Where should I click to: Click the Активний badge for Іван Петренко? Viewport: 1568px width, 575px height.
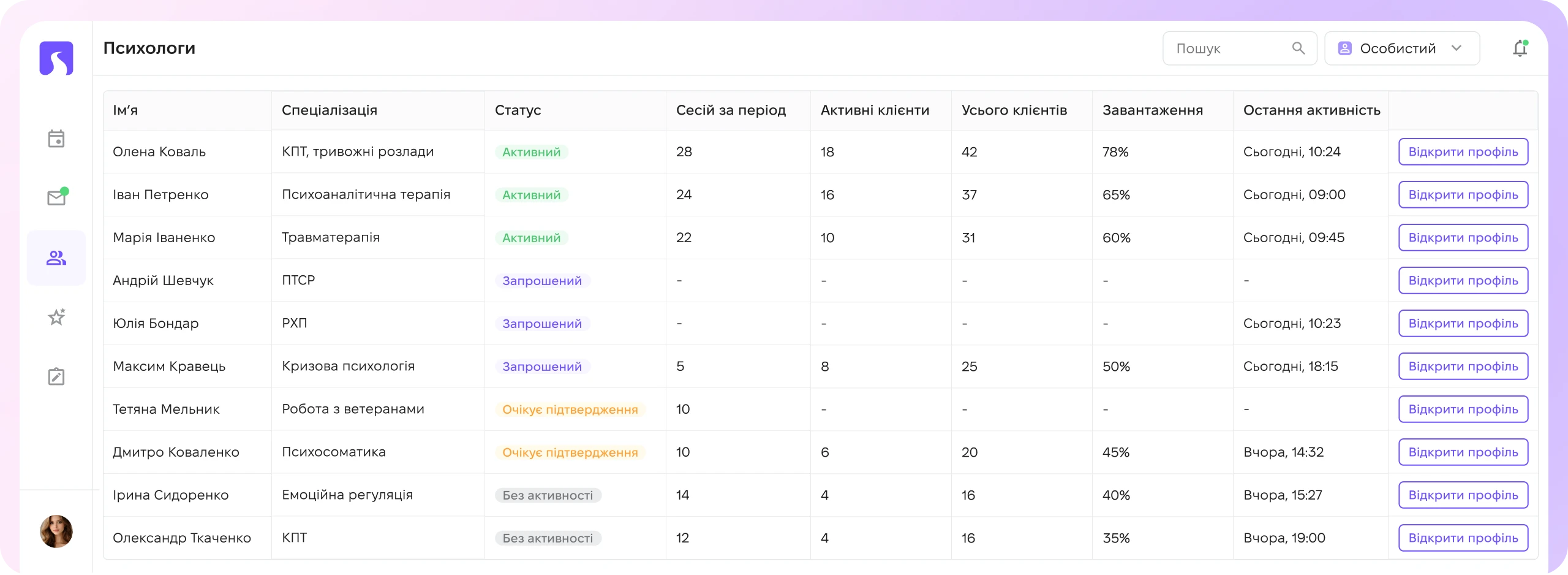tap(532, 195)
